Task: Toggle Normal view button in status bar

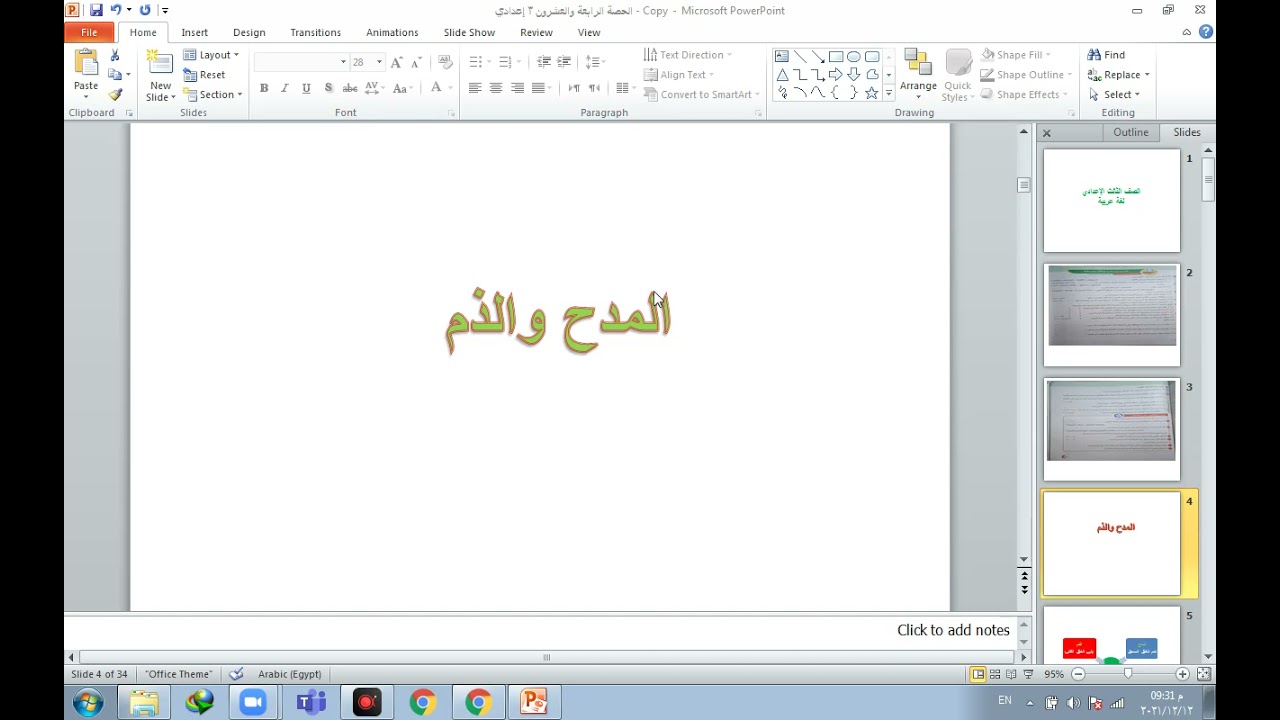Action: [978, 674]
